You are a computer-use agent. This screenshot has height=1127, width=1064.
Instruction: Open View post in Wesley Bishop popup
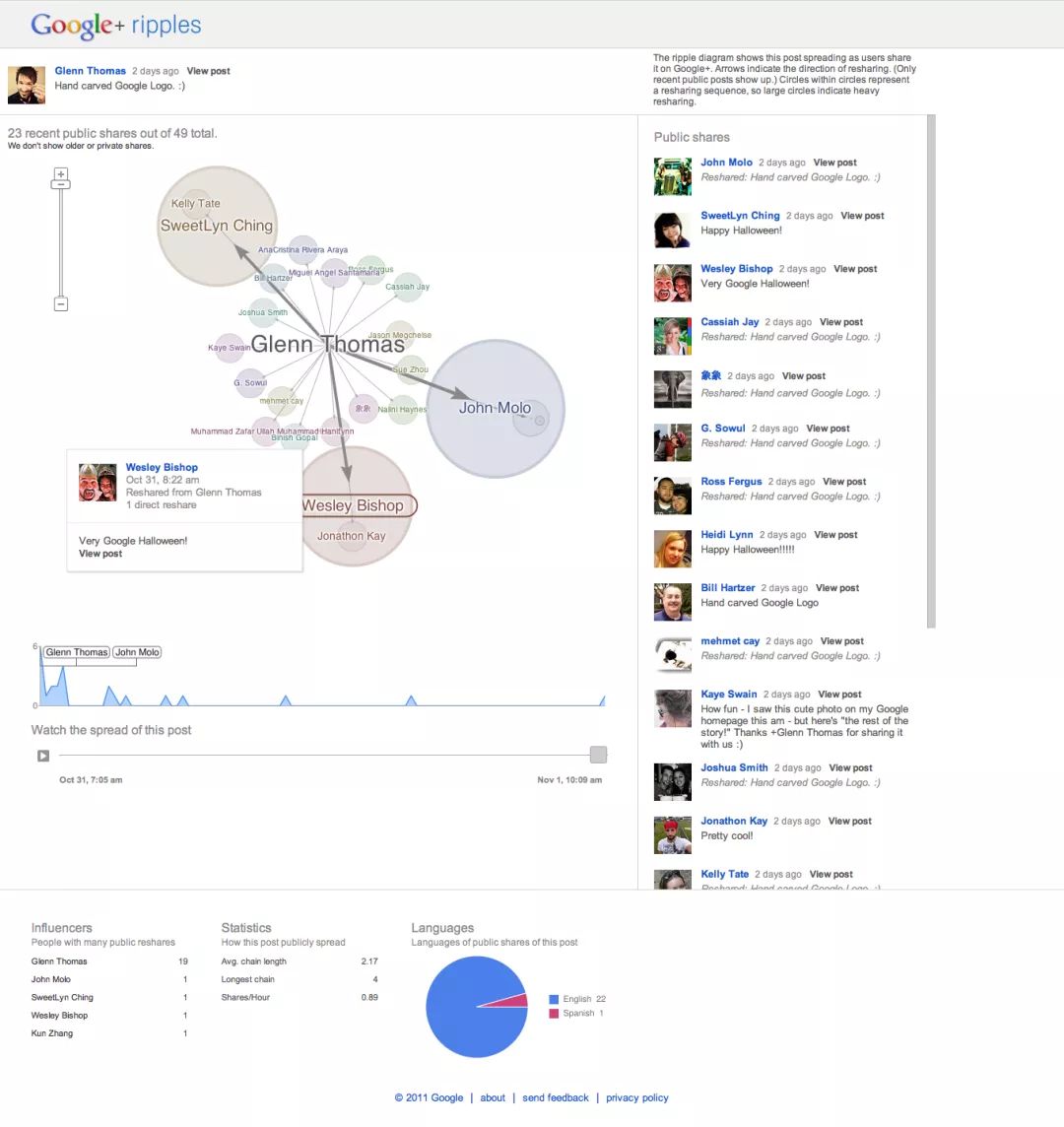coord(100,554)
